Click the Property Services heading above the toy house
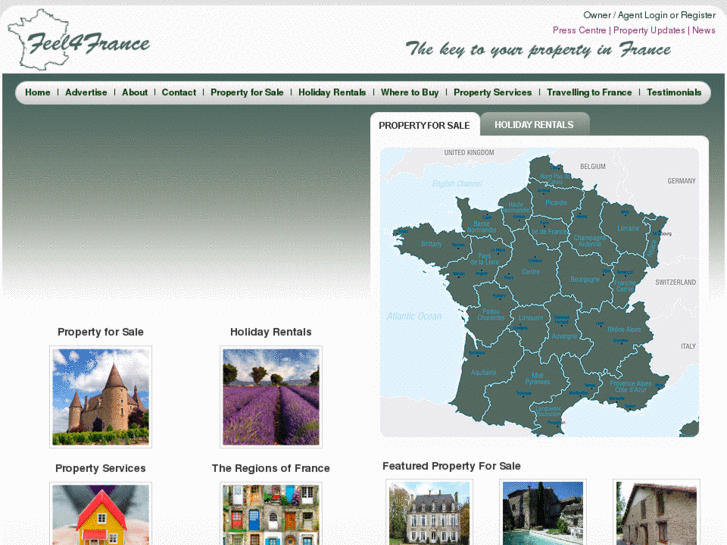Image resolution: width=727 pixels, height=545 pixels. coord(101,468)
